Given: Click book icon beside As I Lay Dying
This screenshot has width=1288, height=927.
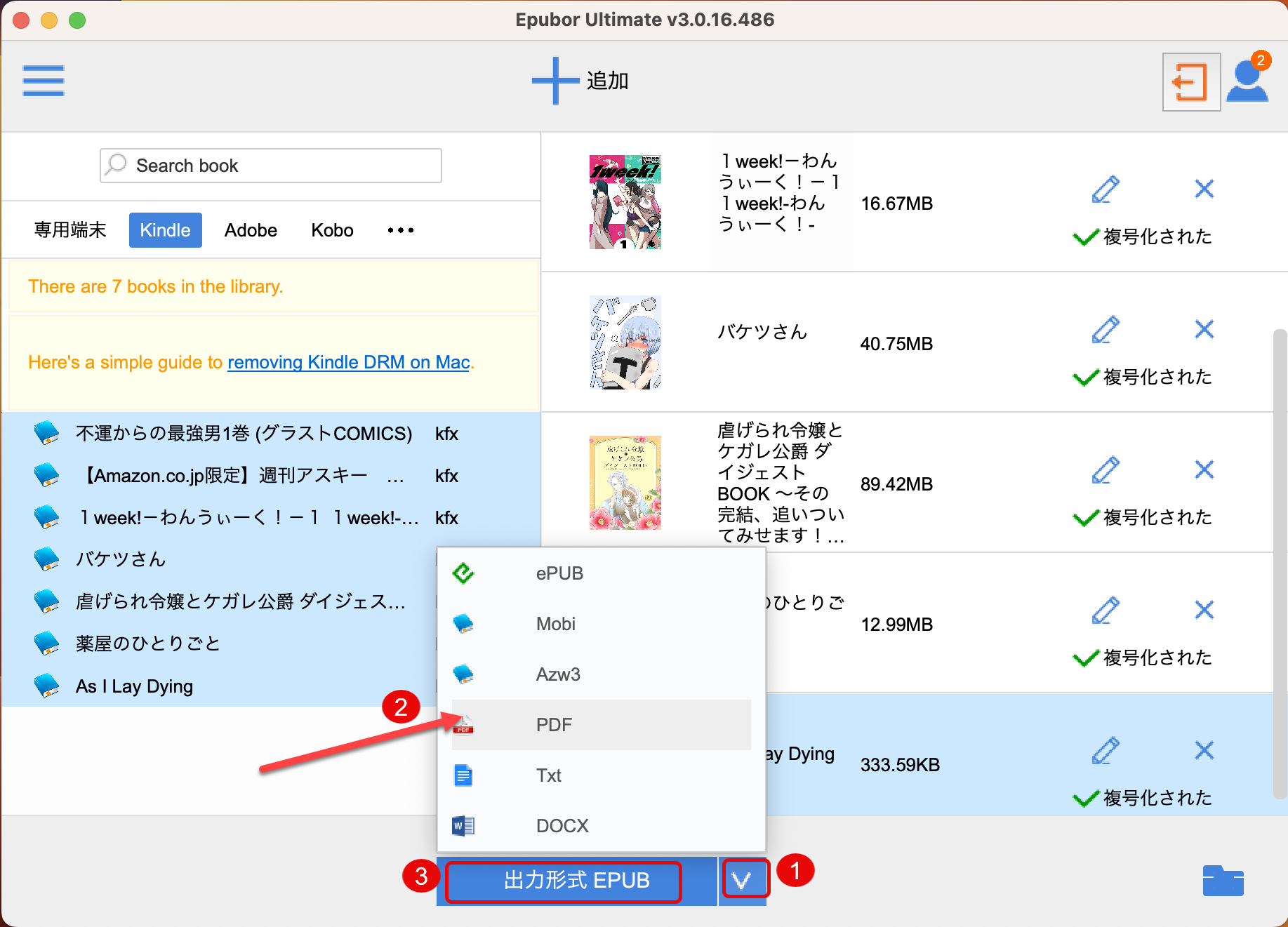Looking at the screenshot, I should tap(47, 686).
